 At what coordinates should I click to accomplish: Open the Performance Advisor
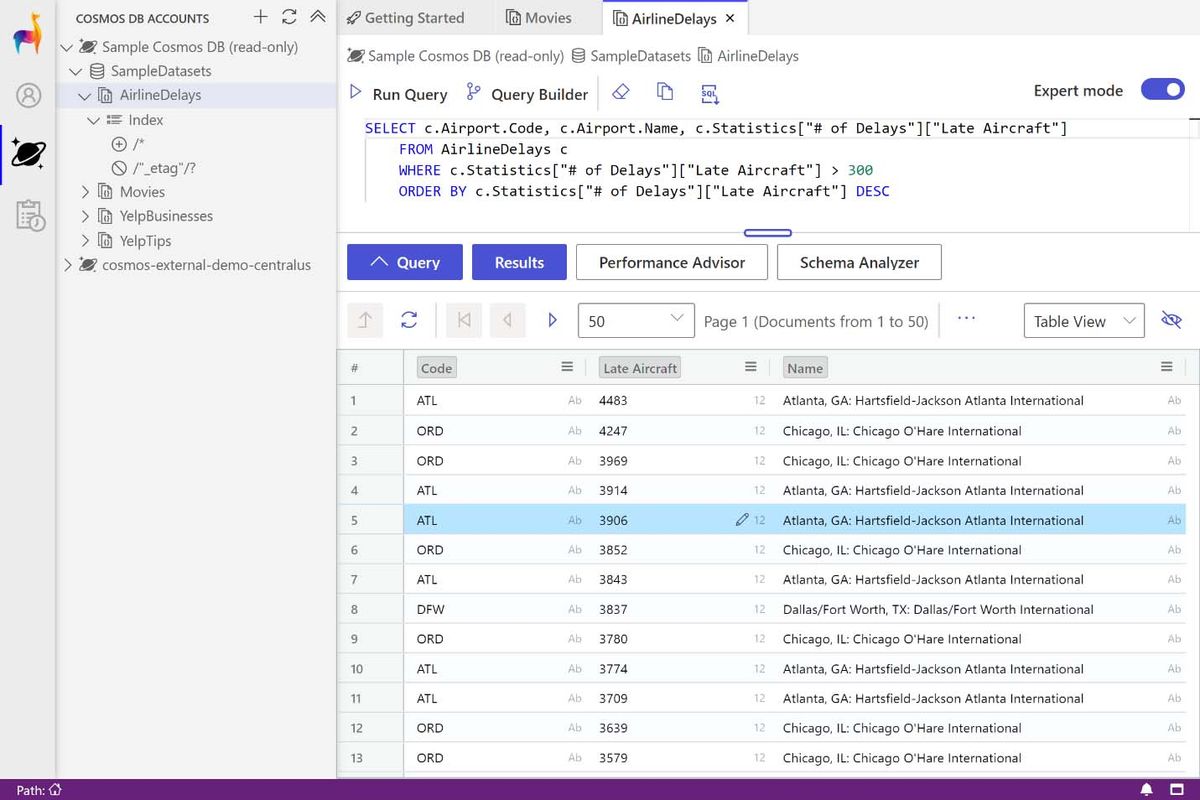click(671, 262)
